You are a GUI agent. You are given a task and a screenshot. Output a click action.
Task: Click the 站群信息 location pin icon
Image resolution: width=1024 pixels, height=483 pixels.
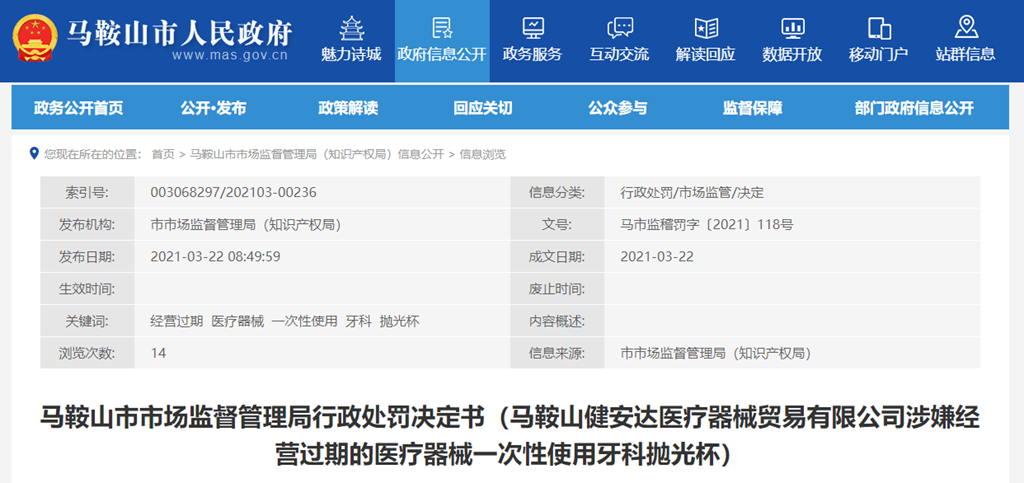[965, 27]
